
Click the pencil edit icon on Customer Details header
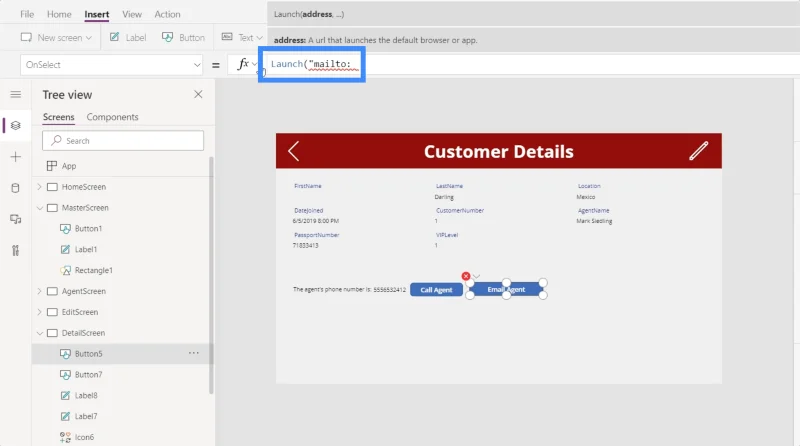point(698,151)
